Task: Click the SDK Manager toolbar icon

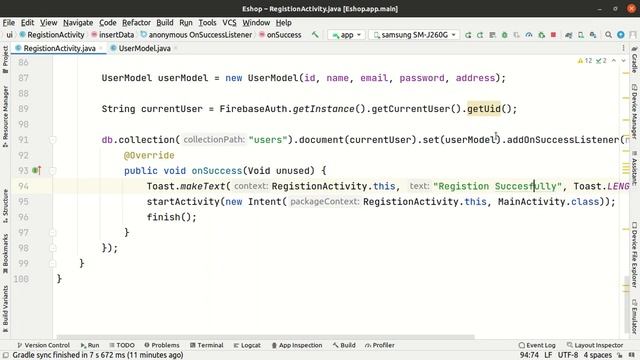Action: click(593, 35)
